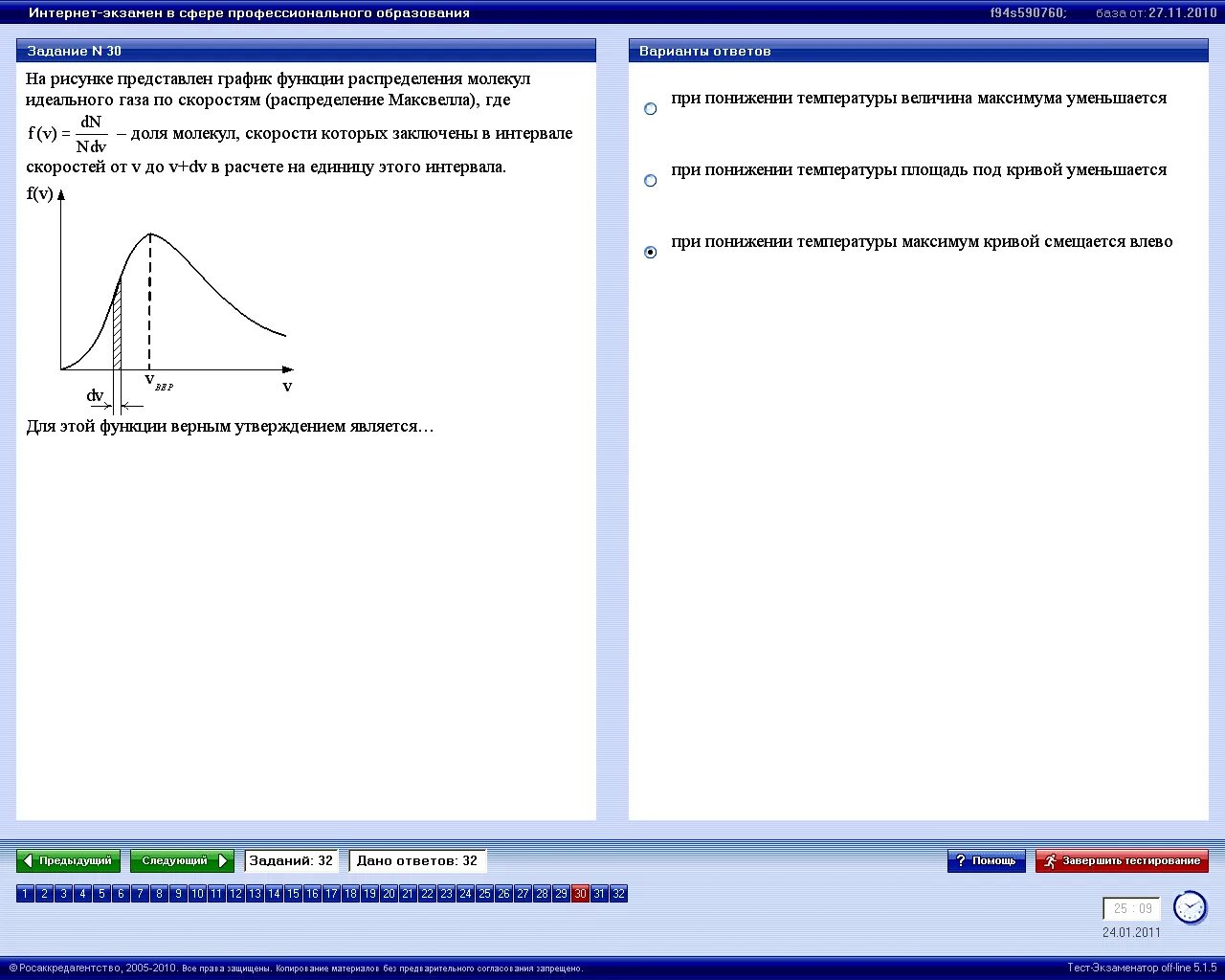
Task: Jump to question 3
Action: (x=63, y=894)
